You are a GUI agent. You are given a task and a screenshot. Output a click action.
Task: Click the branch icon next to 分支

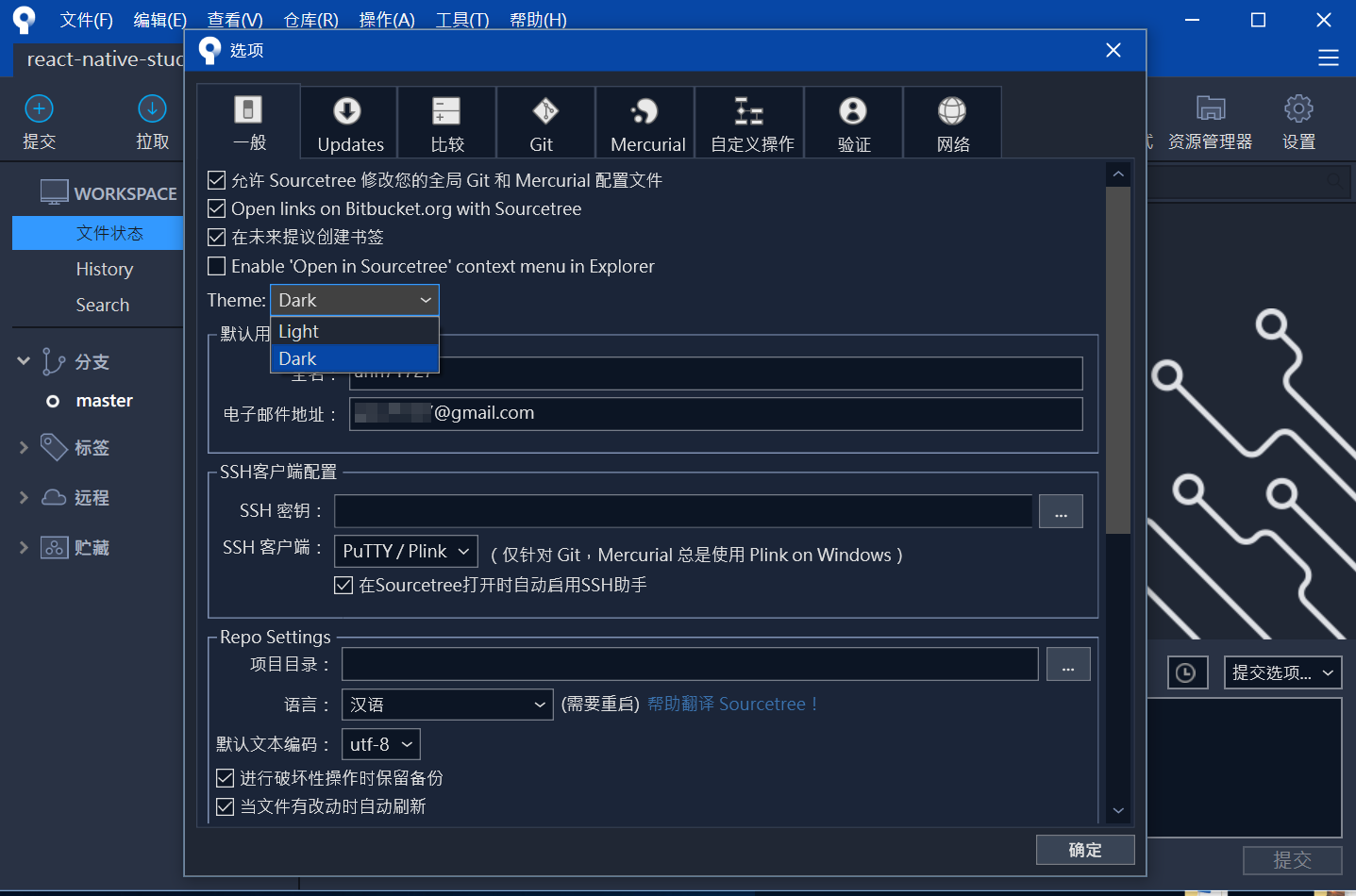click(54, 361)
